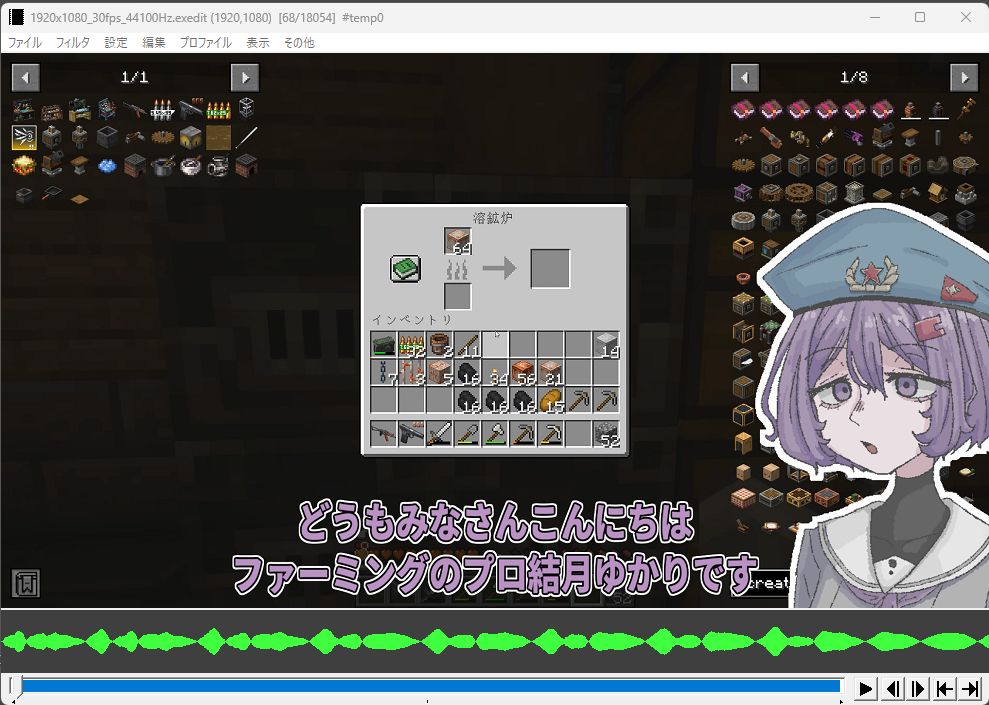Viewport: 989px width, 705px height.
Task: Open the 表示 menu
Action: pos(257,43)
